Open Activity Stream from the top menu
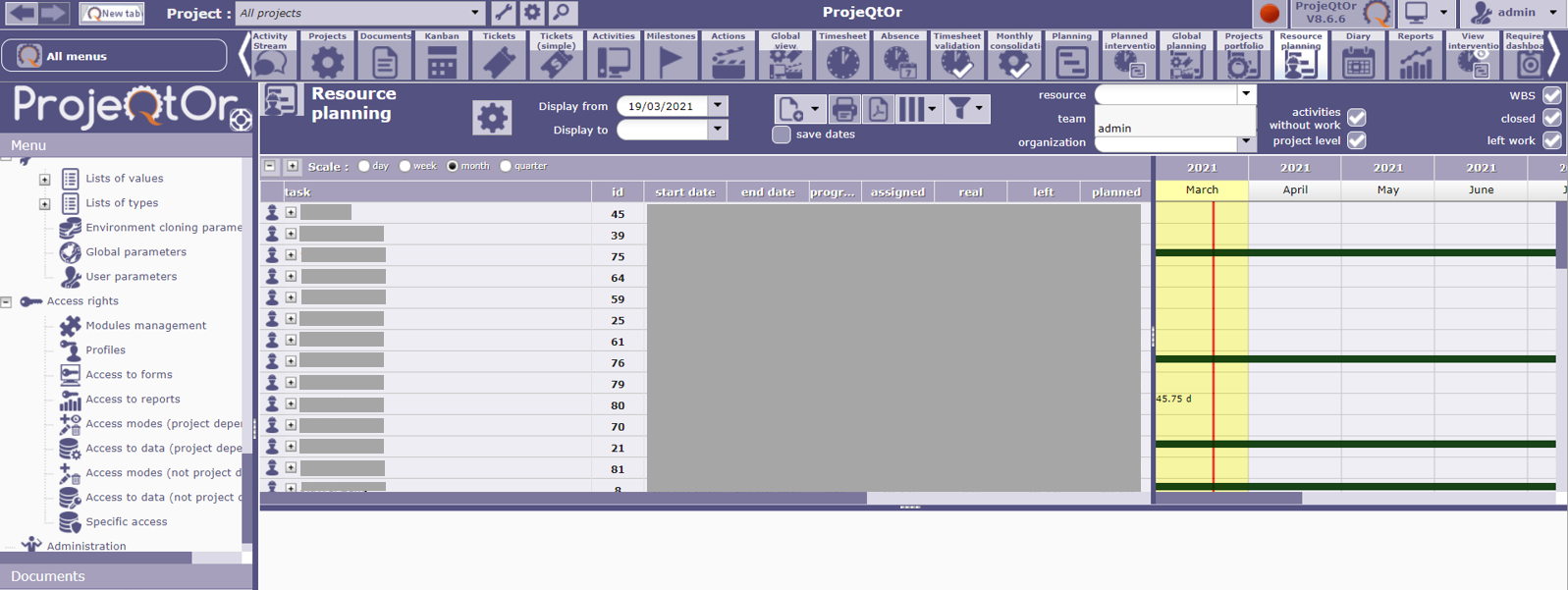Screen dimensions: 1568x590 [270, 56]
